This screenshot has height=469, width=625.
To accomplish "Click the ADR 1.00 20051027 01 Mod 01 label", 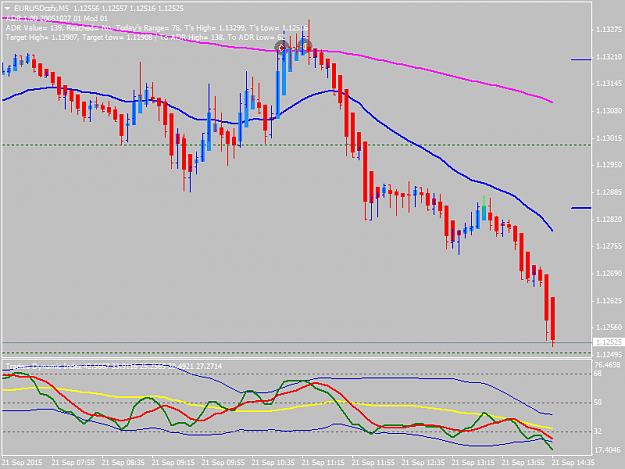I will coord(57,18).
